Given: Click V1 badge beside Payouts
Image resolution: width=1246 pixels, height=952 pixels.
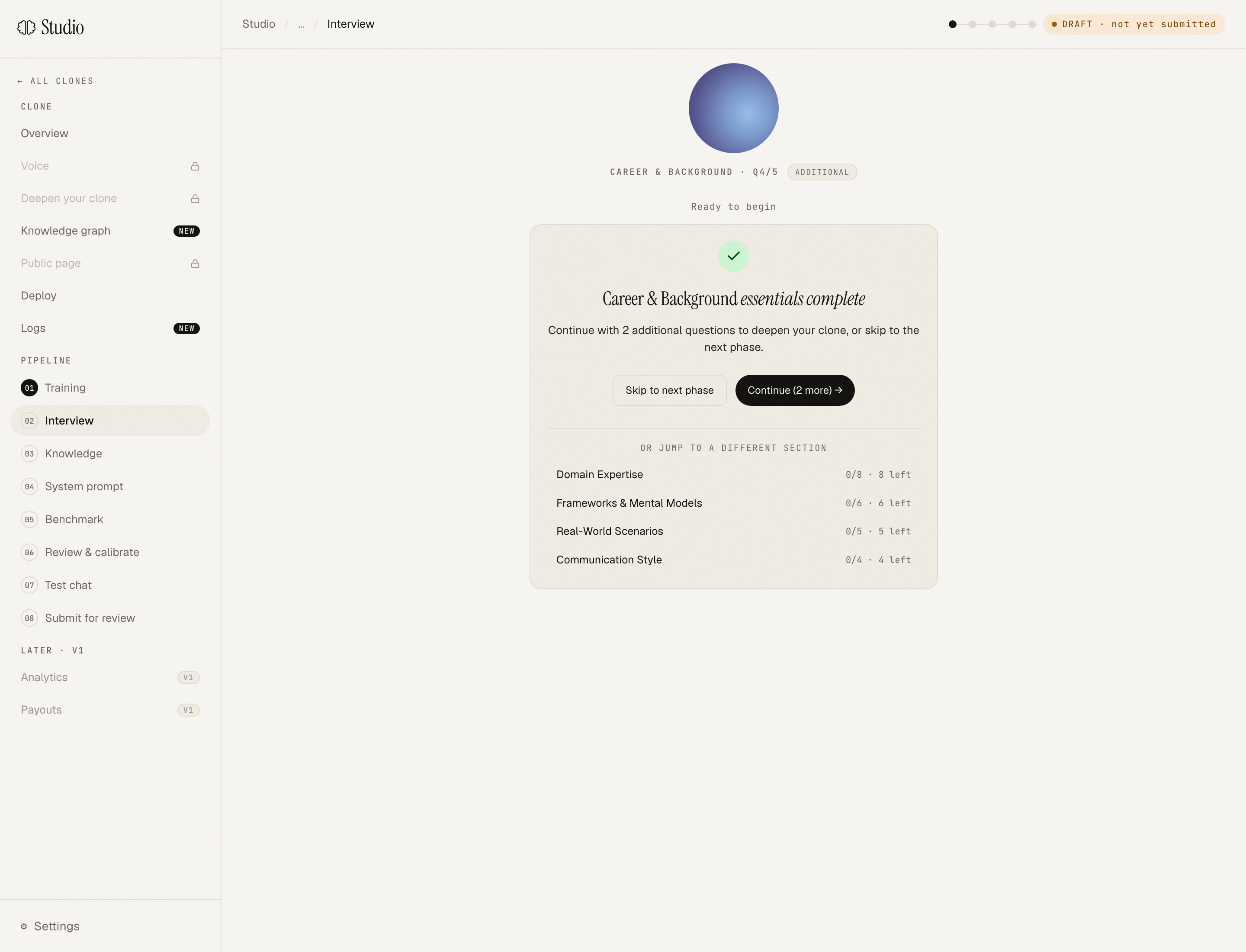Looking at the screenshot, I should coord(188,710).
